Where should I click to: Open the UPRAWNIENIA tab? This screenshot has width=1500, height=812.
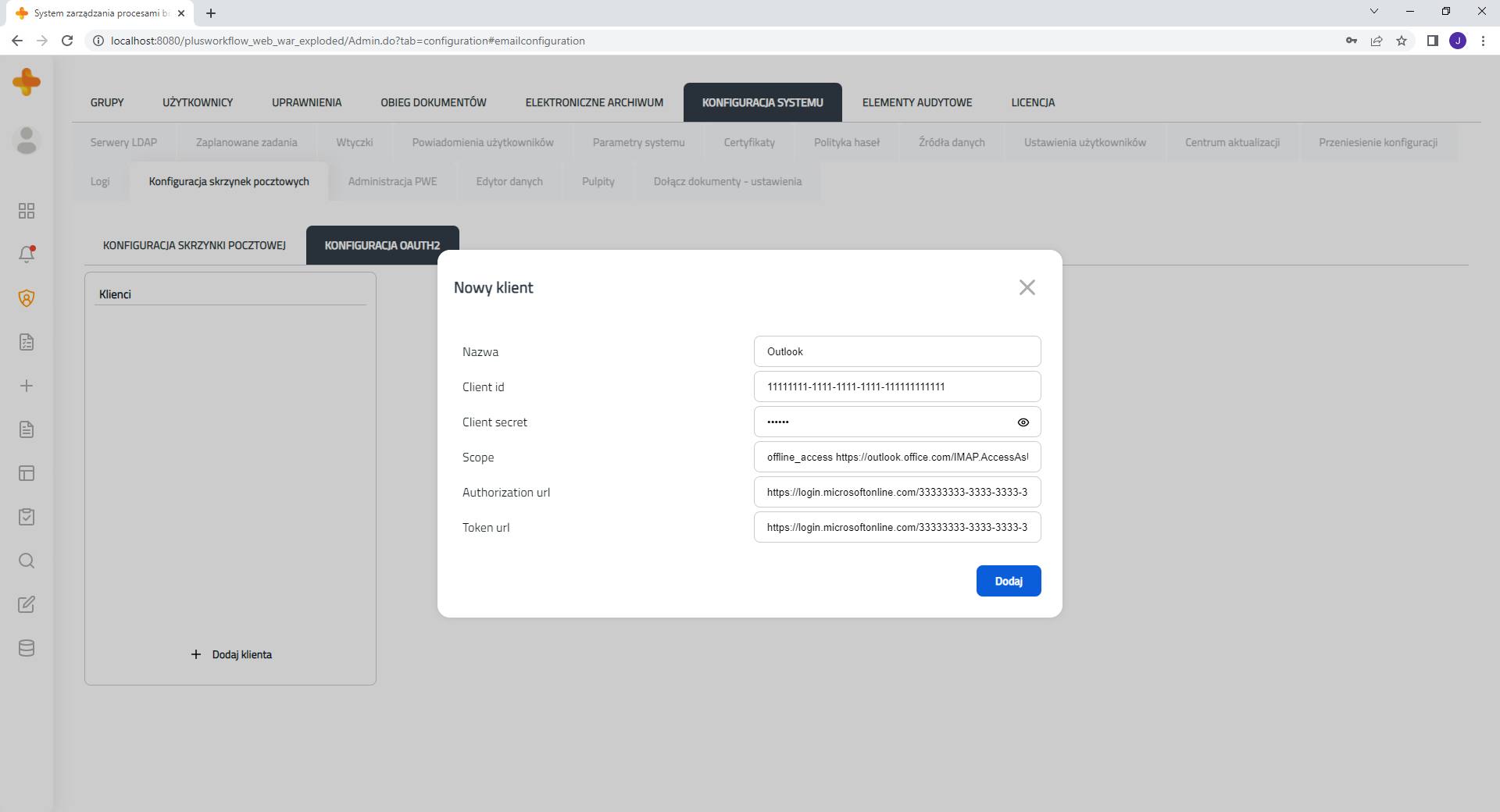point(307,102)
